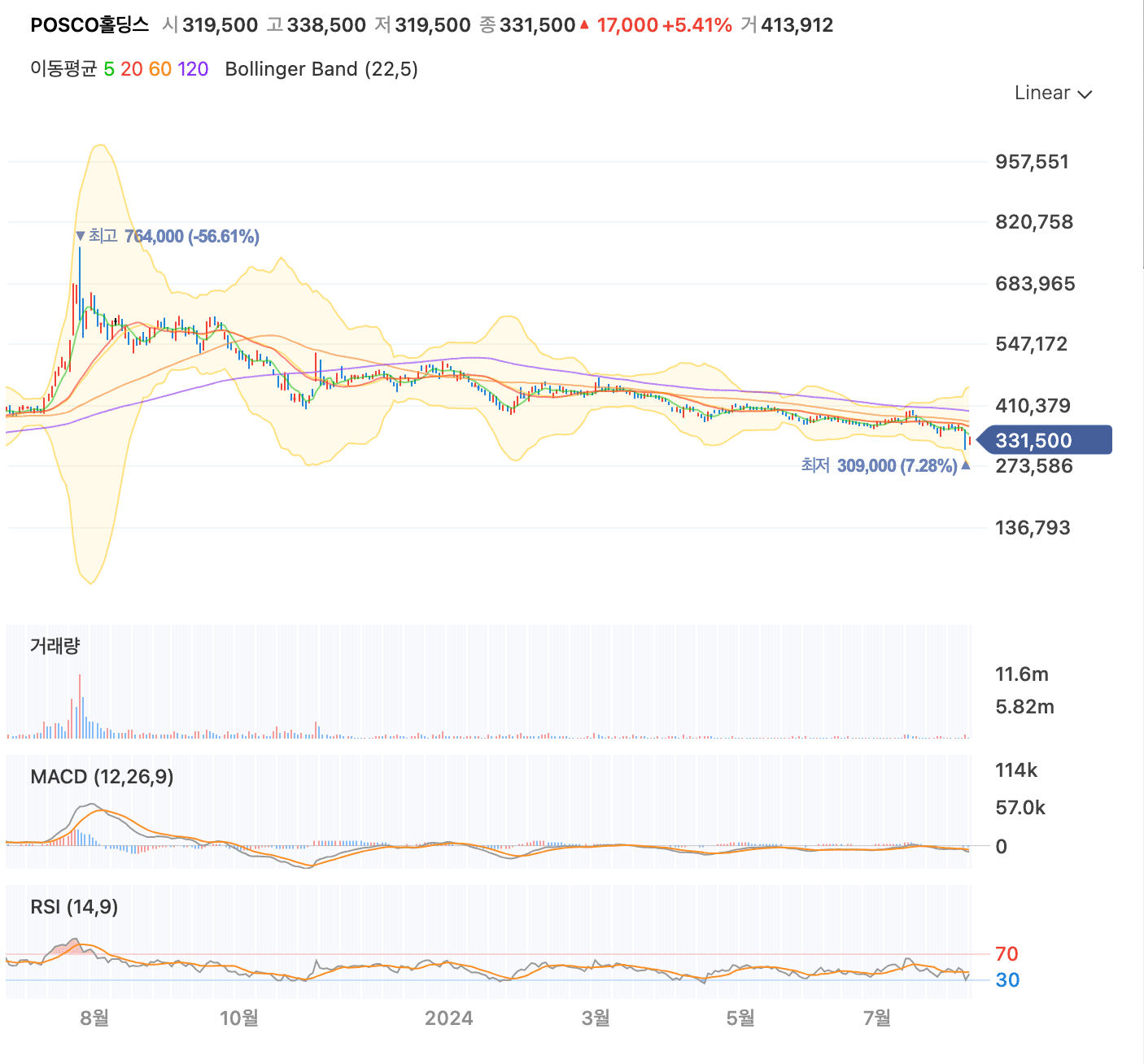Image resolution: width=1144 pixels, height=1064 pixels.
Task: Click the 11.6m volume axis value
Action: coord(1022,674)
